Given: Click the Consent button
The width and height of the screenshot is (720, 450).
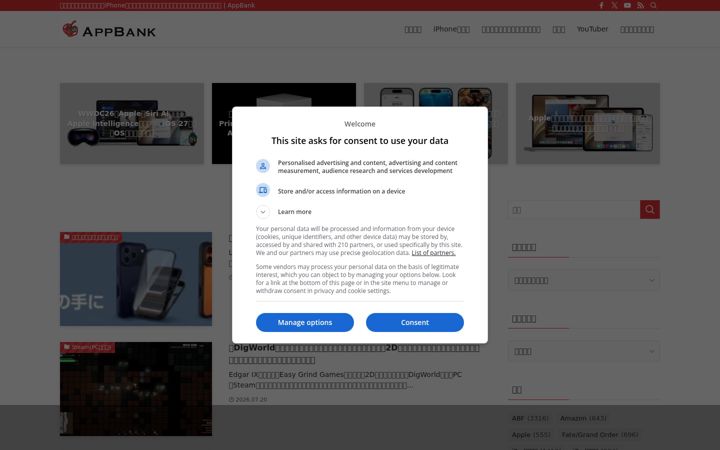Looking at the screenshot, I should (415, 322).
